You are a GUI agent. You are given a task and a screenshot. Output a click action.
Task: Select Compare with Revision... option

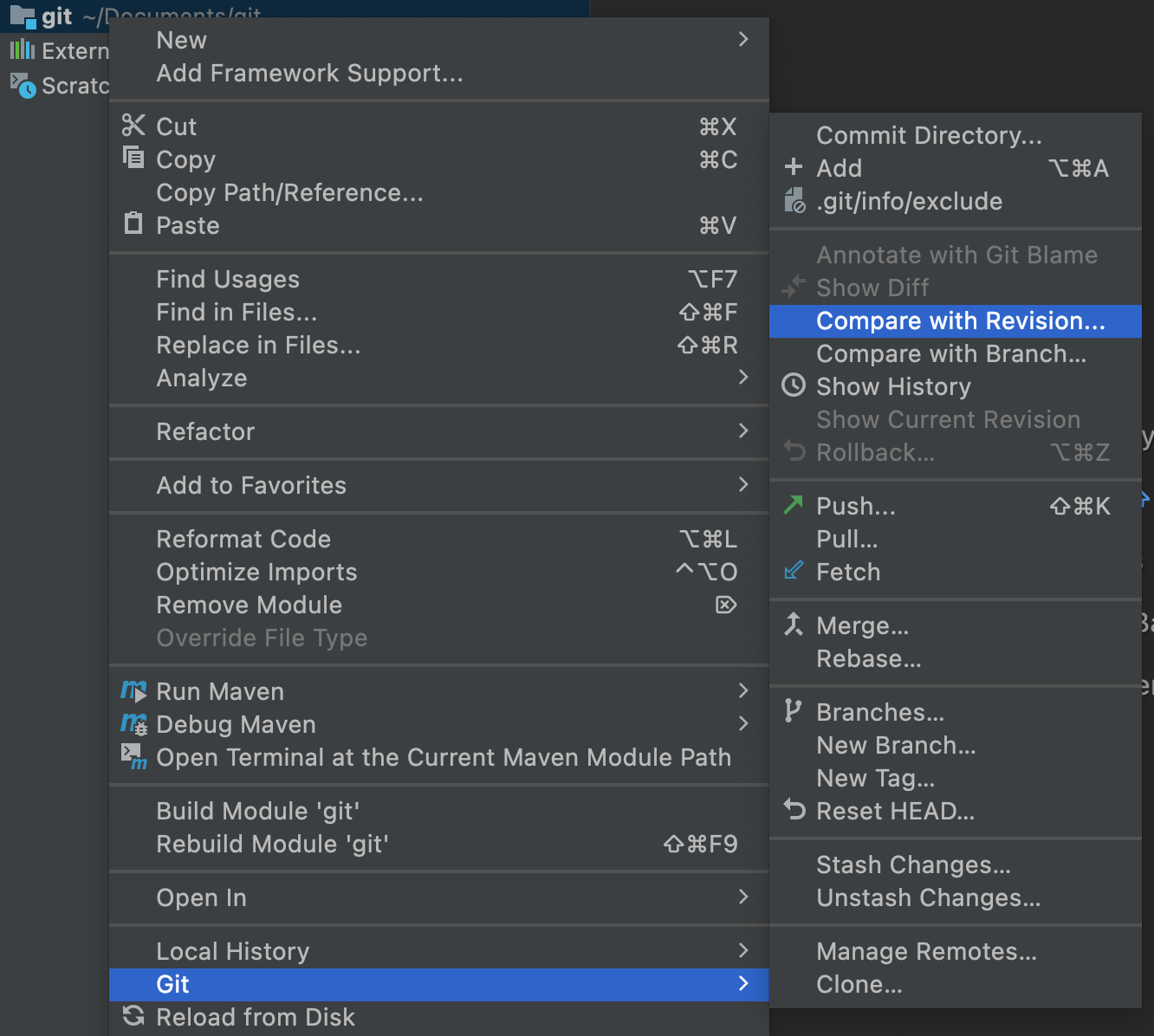[x=960, y=321]
